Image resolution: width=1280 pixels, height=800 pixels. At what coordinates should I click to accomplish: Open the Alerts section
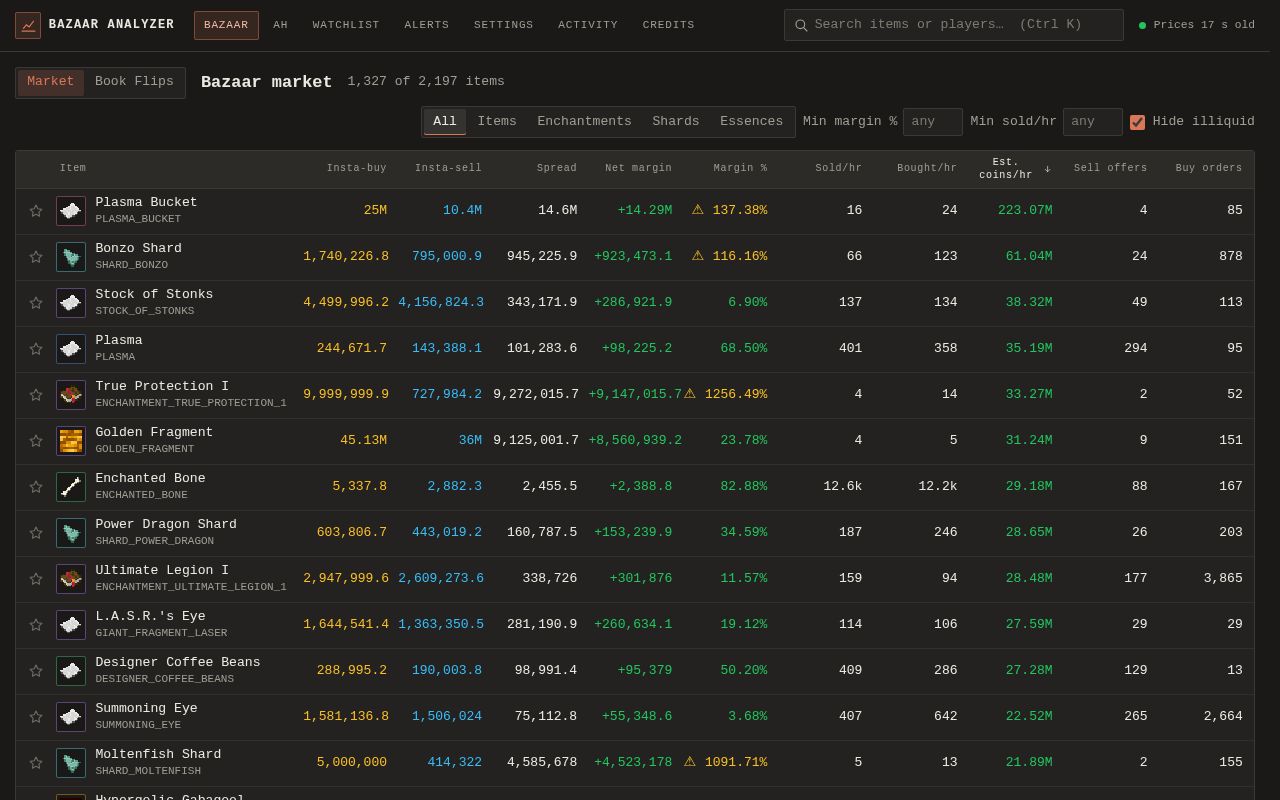pyautogui.click(x=427, y=25)
